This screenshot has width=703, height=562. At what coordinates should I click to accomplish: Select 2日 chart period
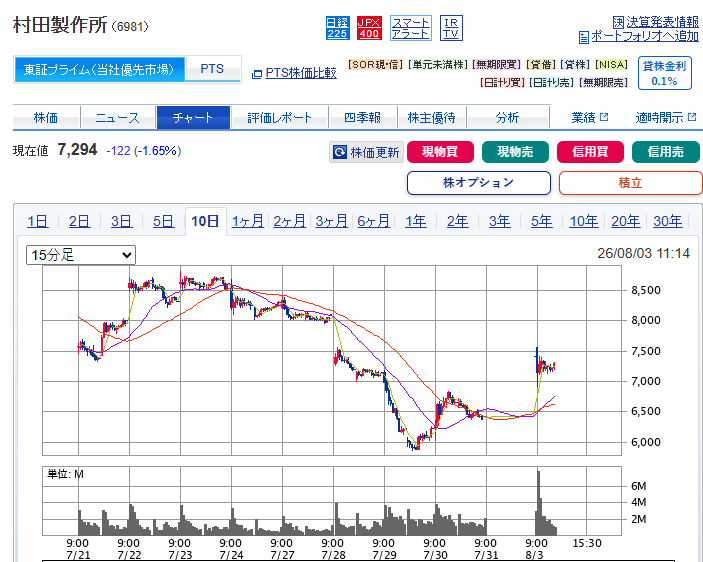(79, 221)
